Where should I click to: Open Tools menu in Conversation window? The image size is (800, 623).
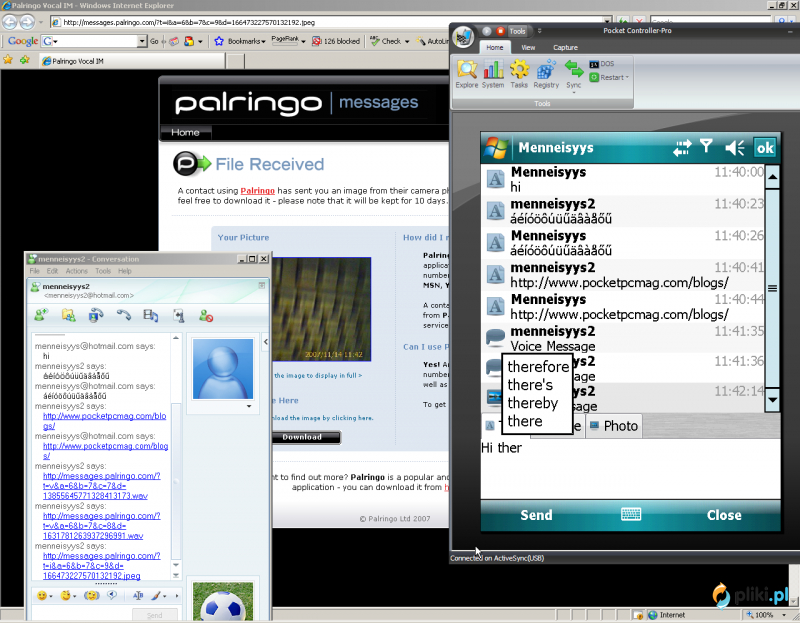pos(103,271)
